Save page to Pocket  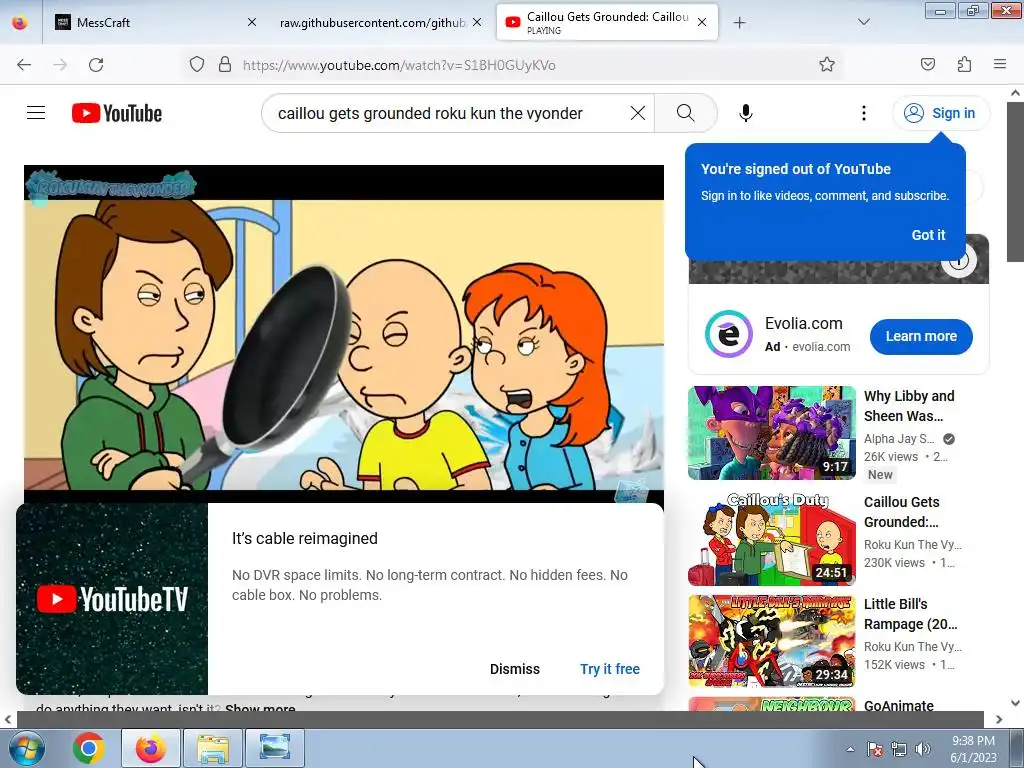[x=927, y=65]
